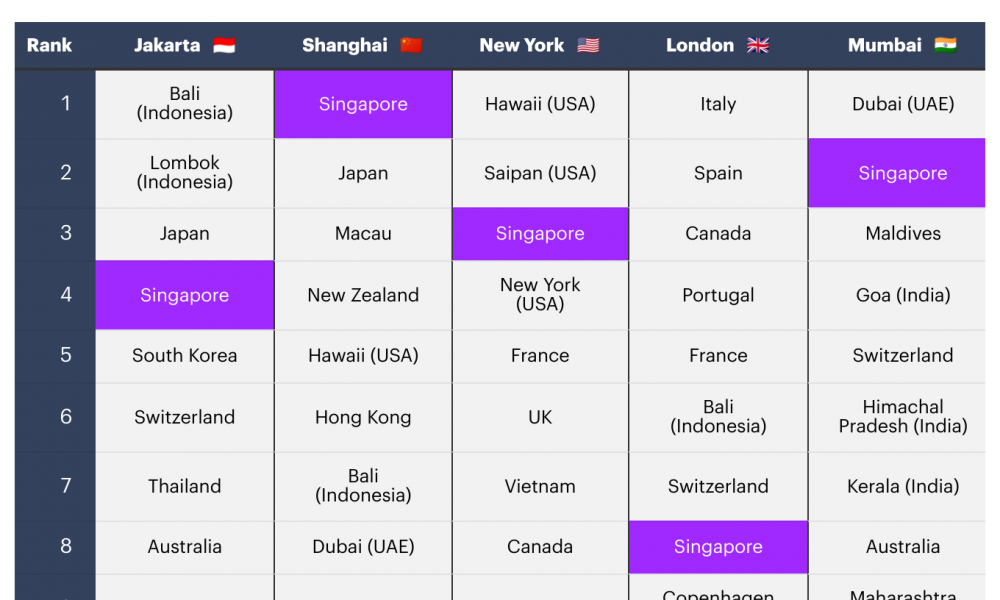The width and height of the screenshot is (1000, 600).
Task: Select the purple Singapore cell under Mumbai
Action: click(903, 173)
